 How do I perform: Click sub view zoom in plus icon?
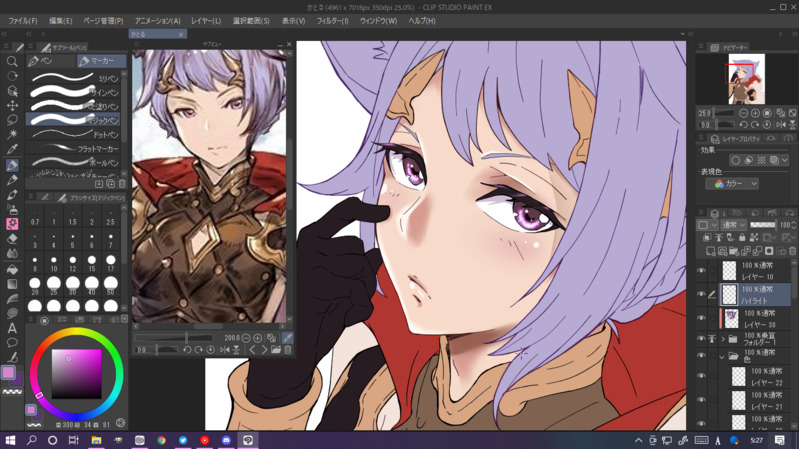pyautogui.click(x=258, y=338)
